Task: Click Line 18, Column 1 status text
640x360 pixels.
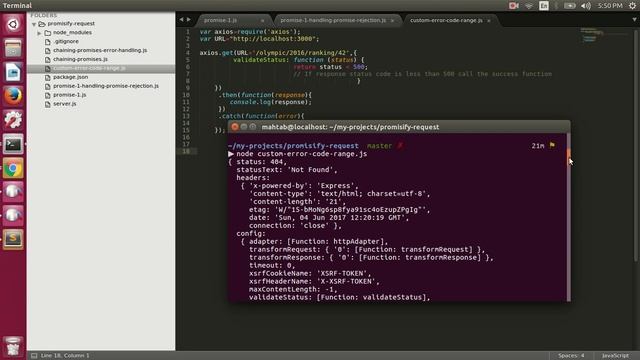Action: click(65, 356)
